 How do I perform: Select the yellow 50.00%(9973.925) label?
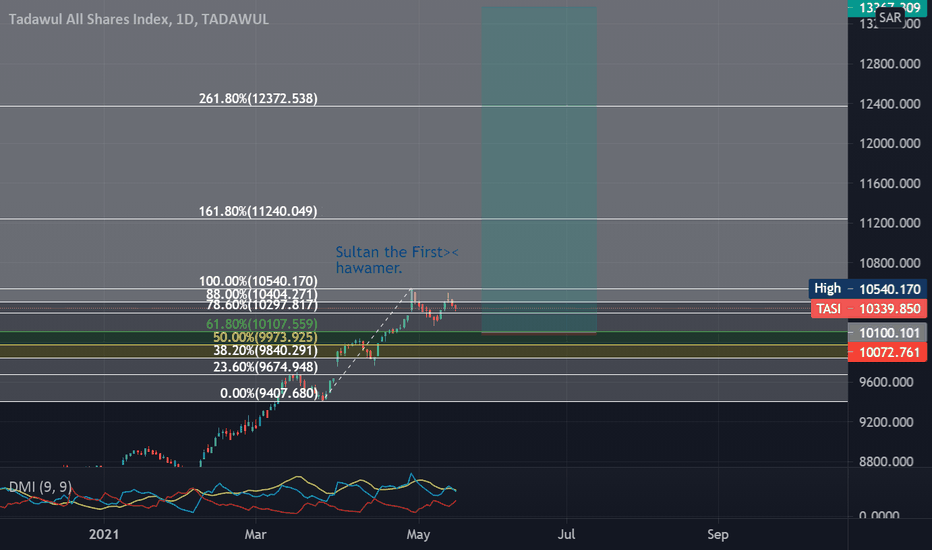[x=265, y=337]
